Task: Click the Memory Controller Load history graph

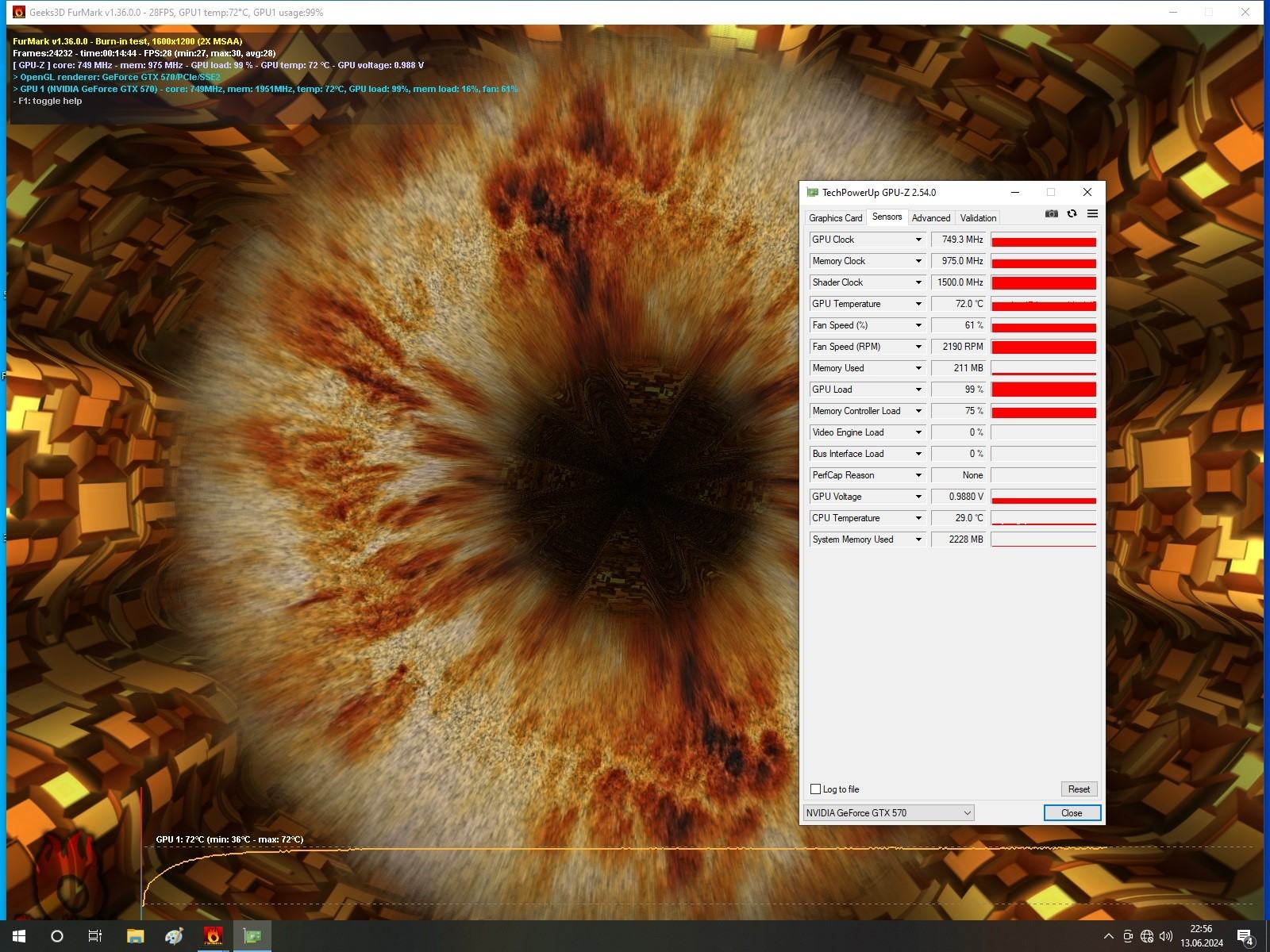Action: (x=1043, y=411)
